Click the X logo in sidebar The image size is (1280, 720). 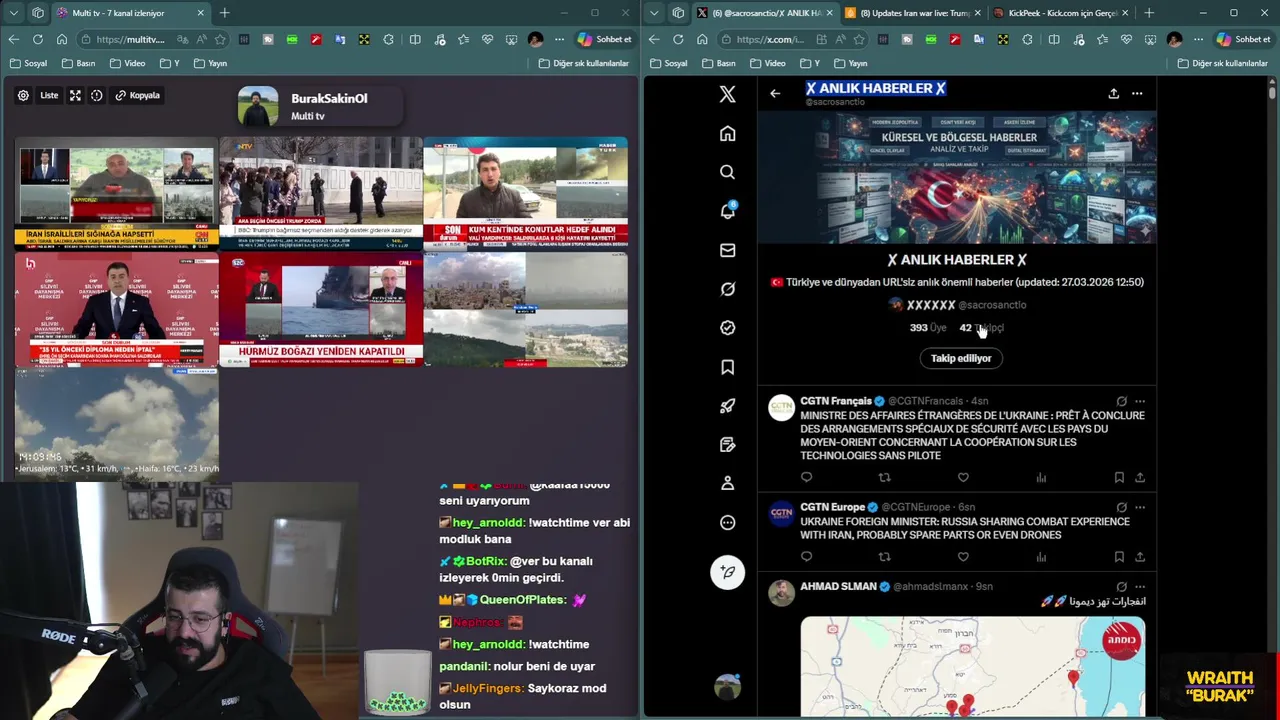tap(727, 94)
